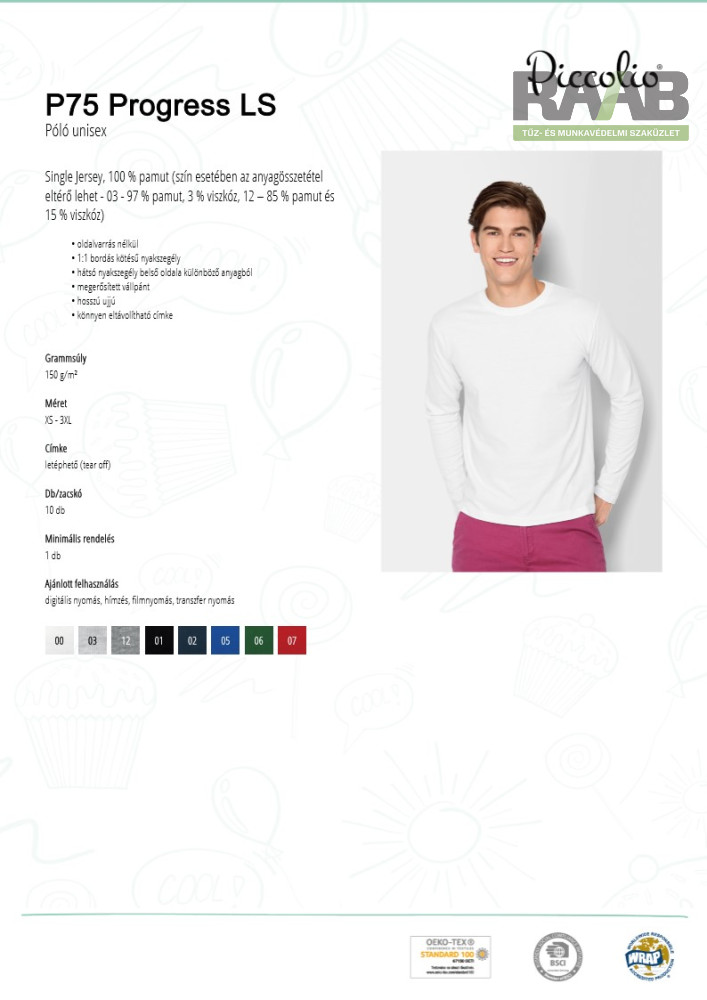Select navy blue swatch 02
Viewport: 707px width, 1000px height.
(192, 640)
